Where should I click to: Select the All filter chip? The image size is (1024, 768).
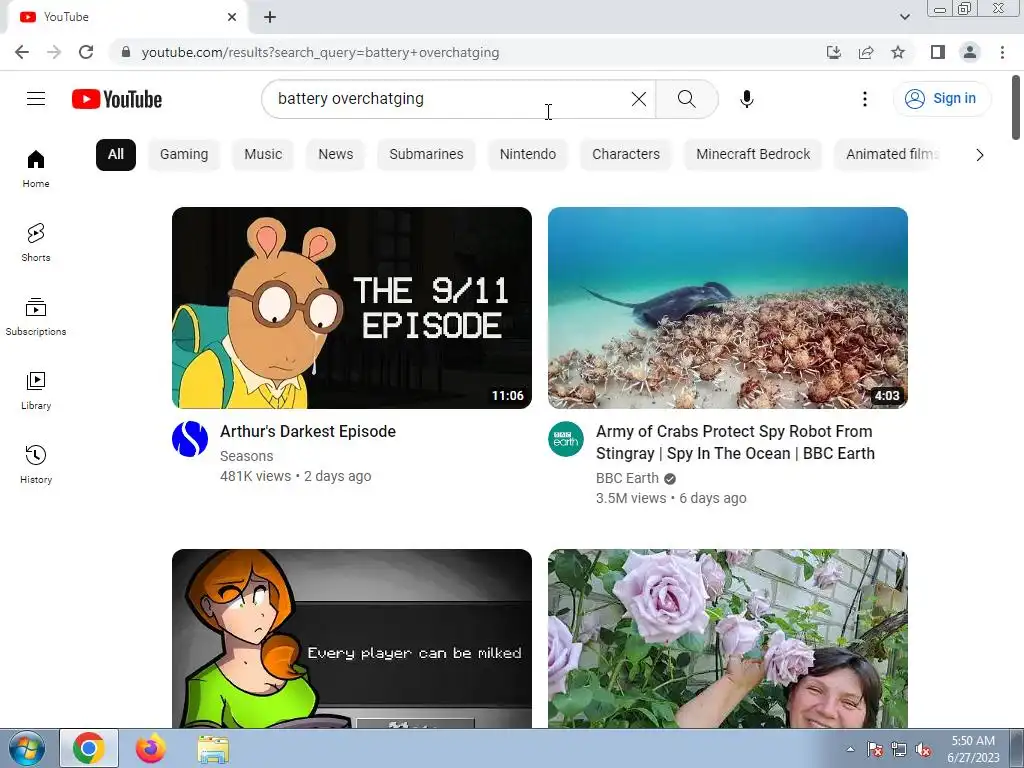click(x=116, y=155)
